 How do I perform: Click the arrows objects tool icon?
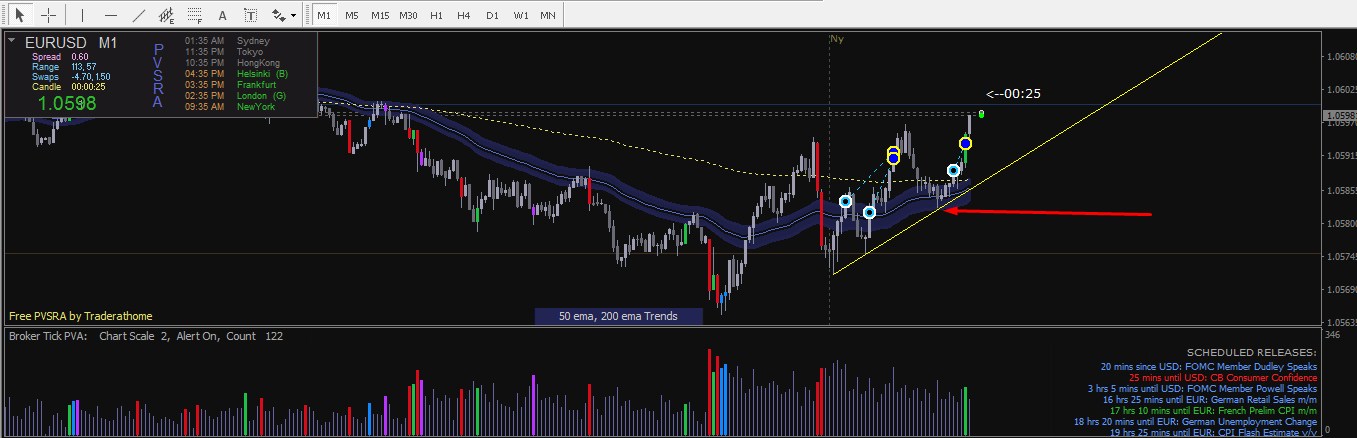pos(279,16)
